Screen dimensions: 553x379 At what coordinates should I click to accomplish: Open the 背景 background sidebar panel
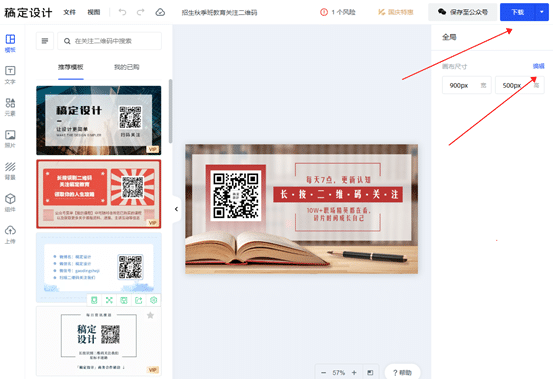(10, 171)
